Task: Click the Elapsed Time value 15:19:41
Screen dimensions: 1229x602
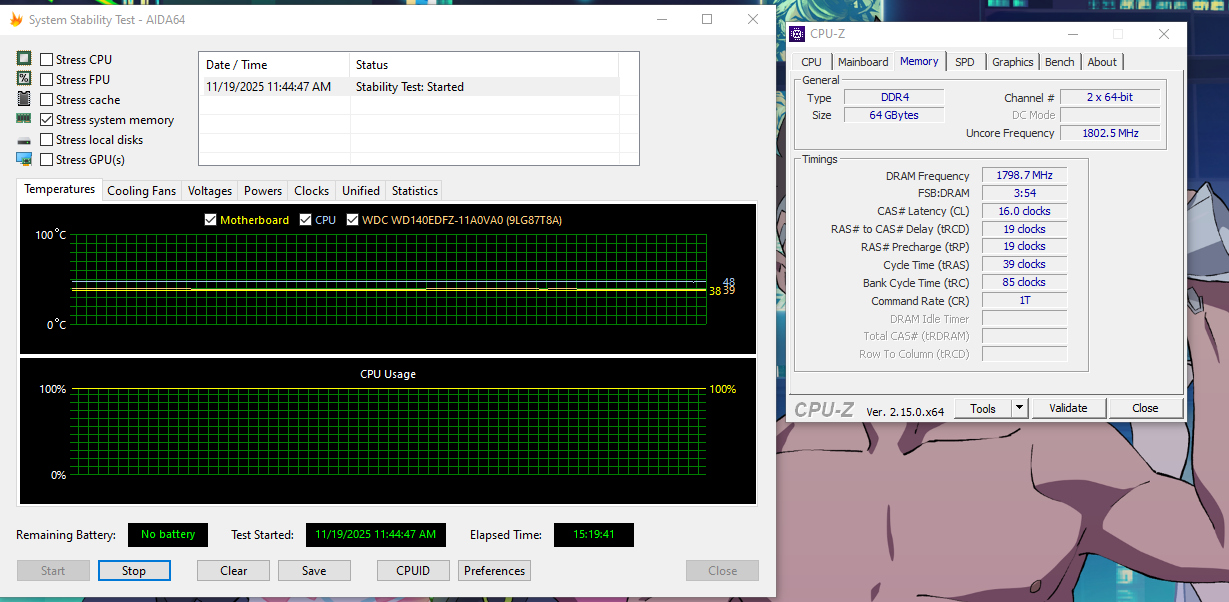Action: pyautogui.click(x=594, y=535)
